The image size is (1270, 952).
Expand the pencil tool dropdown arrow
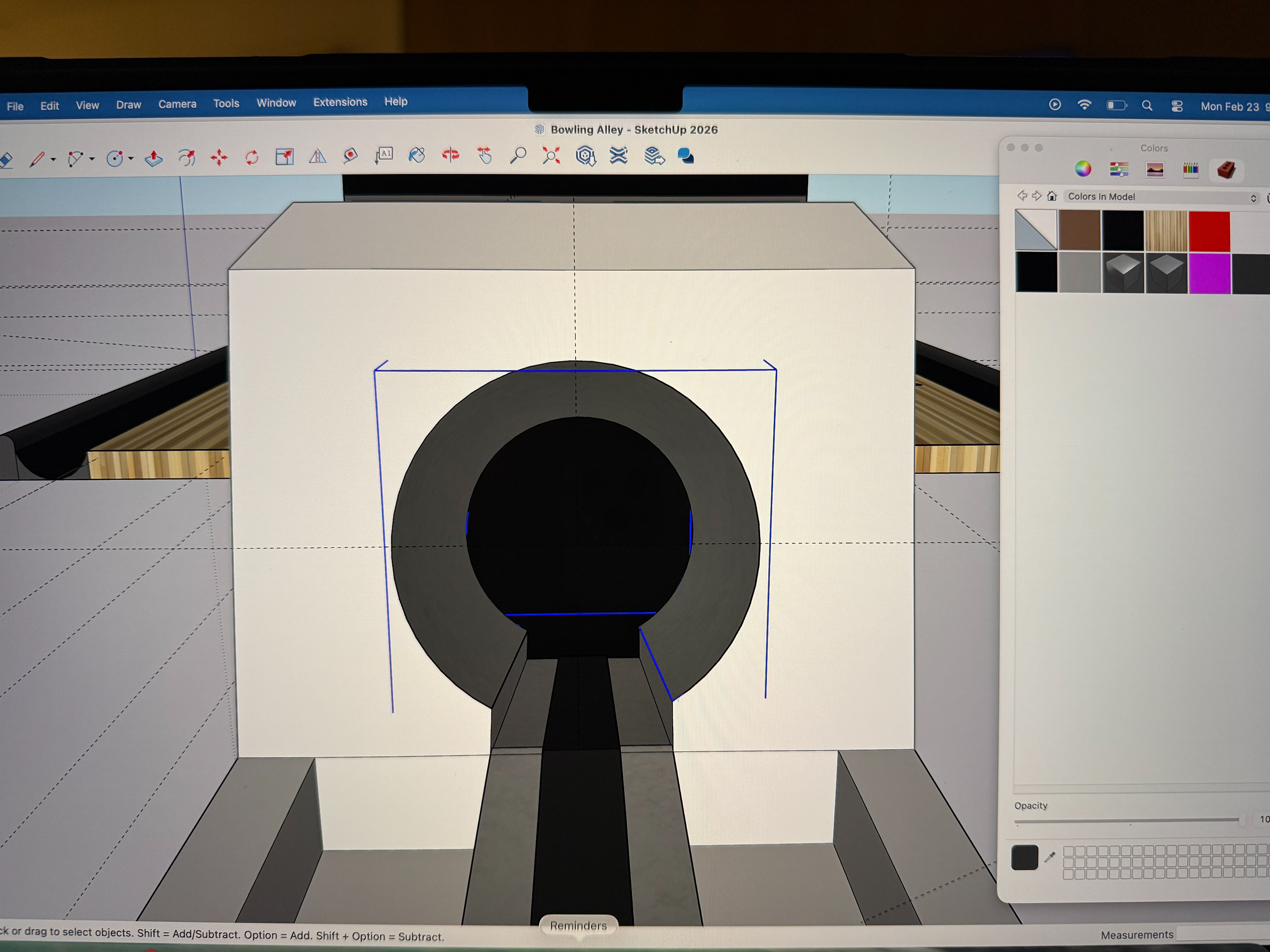[53, 160]
